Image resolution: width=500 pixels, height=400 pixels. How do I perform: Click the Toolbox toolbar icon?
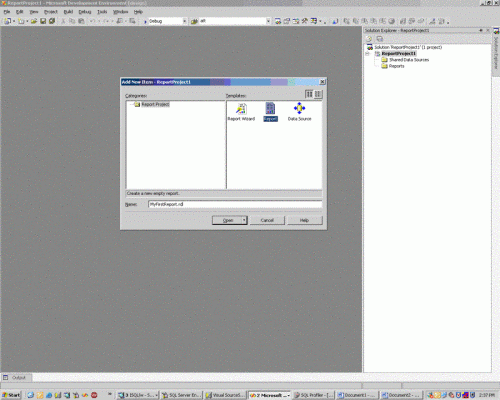(x=305, y=21)
